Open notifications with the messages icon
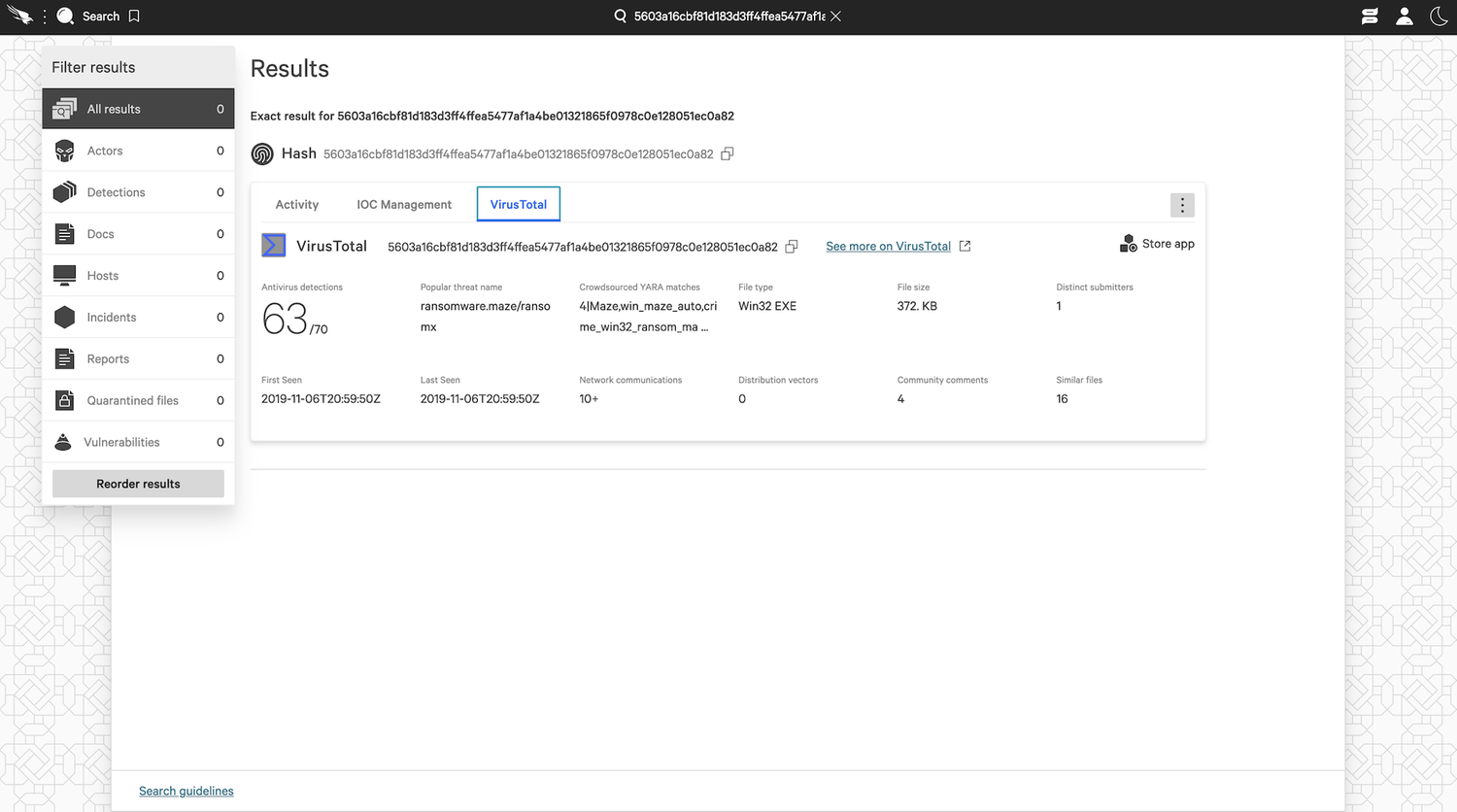The width and height of the screenshot is (1457, 812). coord(1370,16)
